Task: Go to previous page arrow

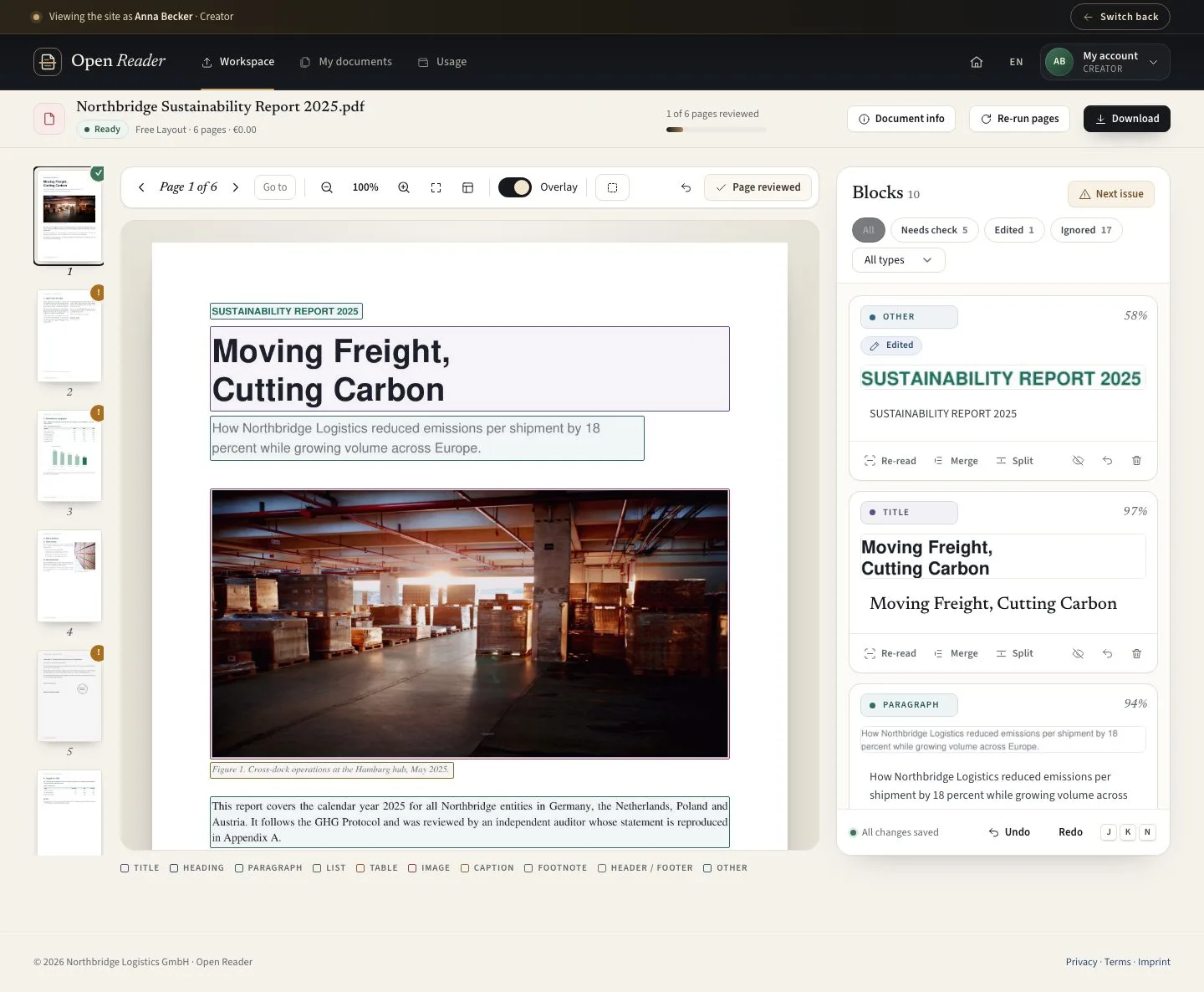Action: click(141, 187)
